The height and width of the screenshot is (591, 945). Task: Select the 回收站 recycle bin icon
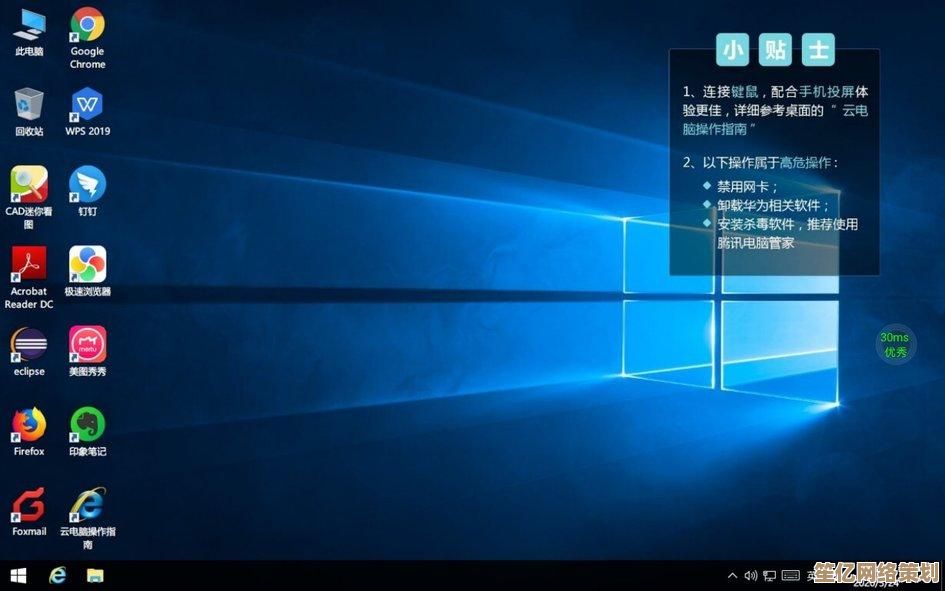pos(29,112)
